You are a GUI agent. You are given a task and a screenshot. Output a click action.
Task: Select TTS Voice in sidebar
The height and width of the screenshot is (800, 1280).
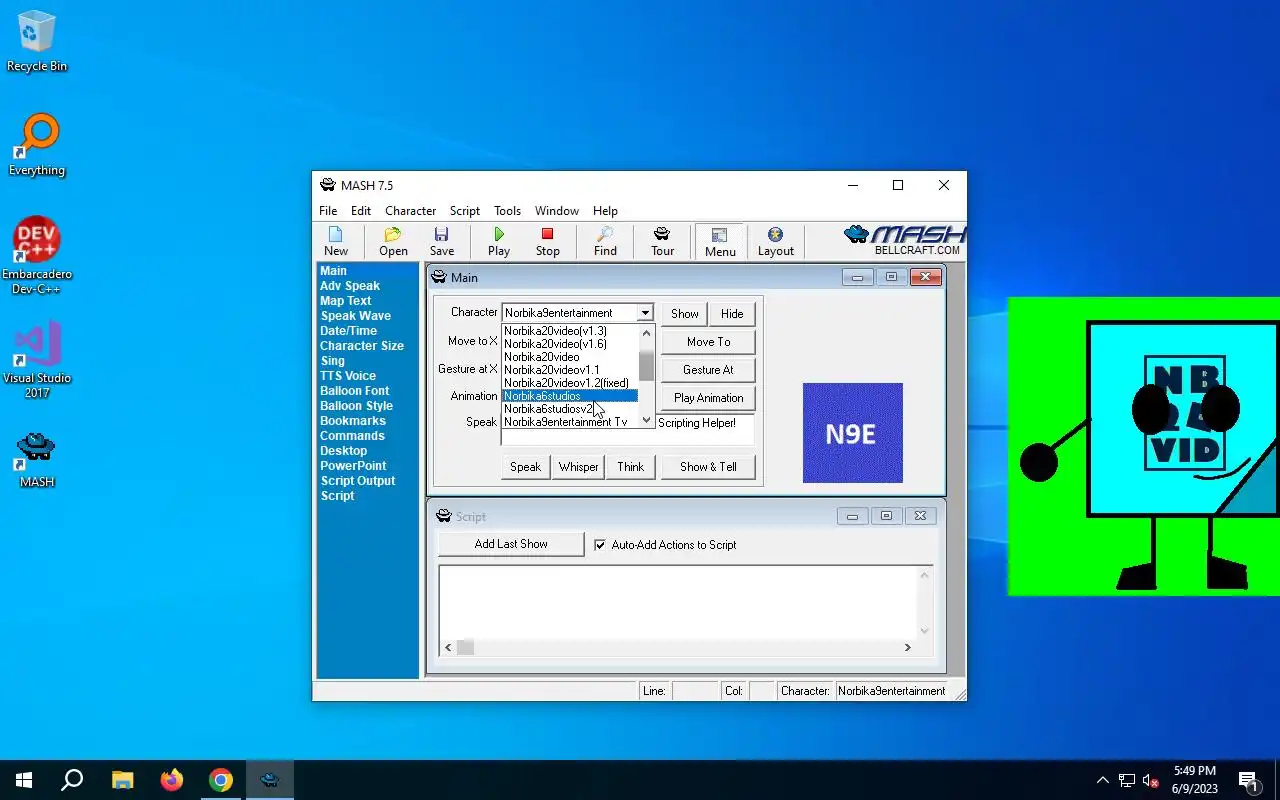coord(348,376)
